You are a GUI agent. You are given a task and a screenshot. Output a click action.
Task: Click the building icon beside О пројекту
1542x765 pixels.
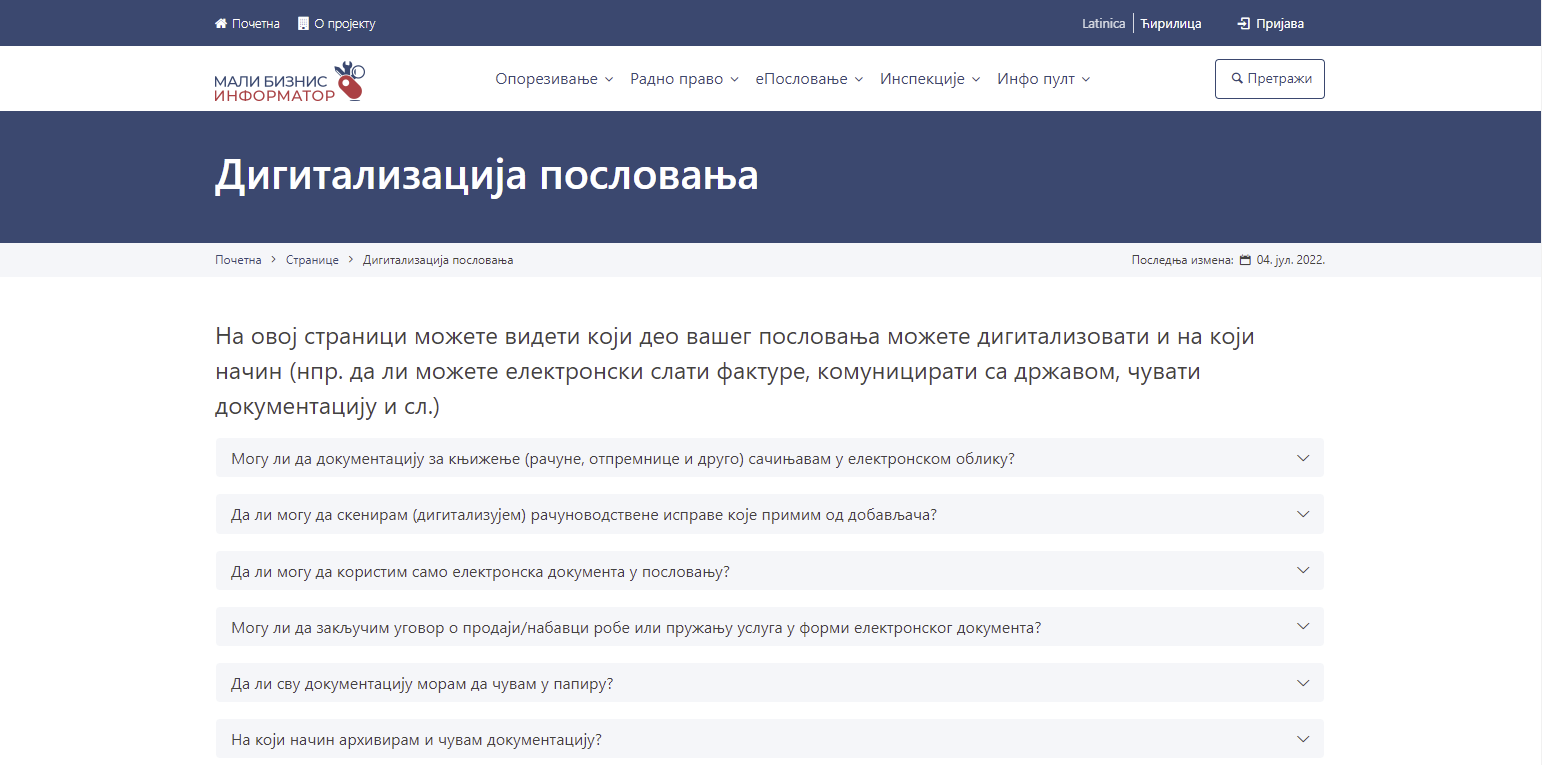tap(303, 23)
